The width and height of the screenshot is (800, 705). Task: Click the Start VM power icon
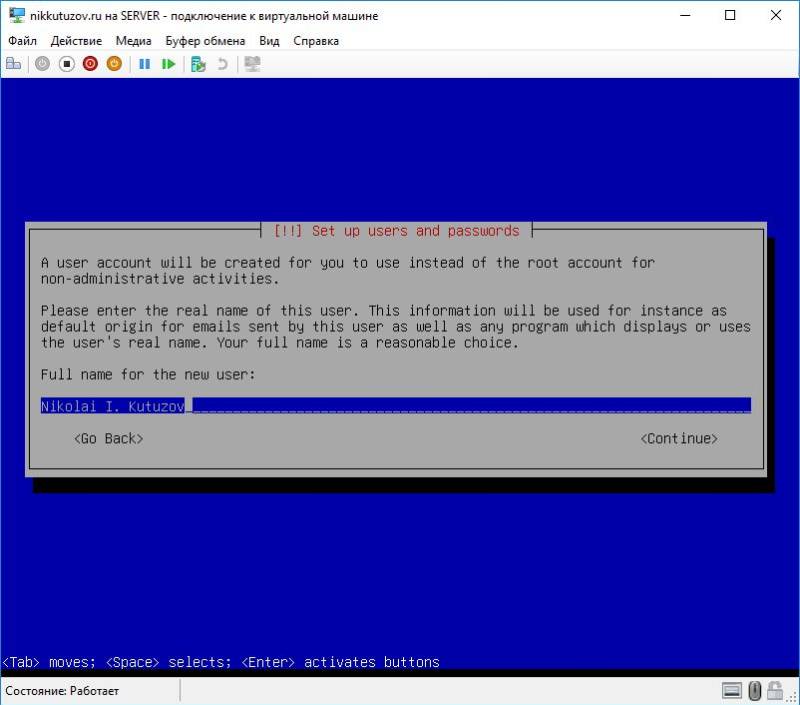41,63
